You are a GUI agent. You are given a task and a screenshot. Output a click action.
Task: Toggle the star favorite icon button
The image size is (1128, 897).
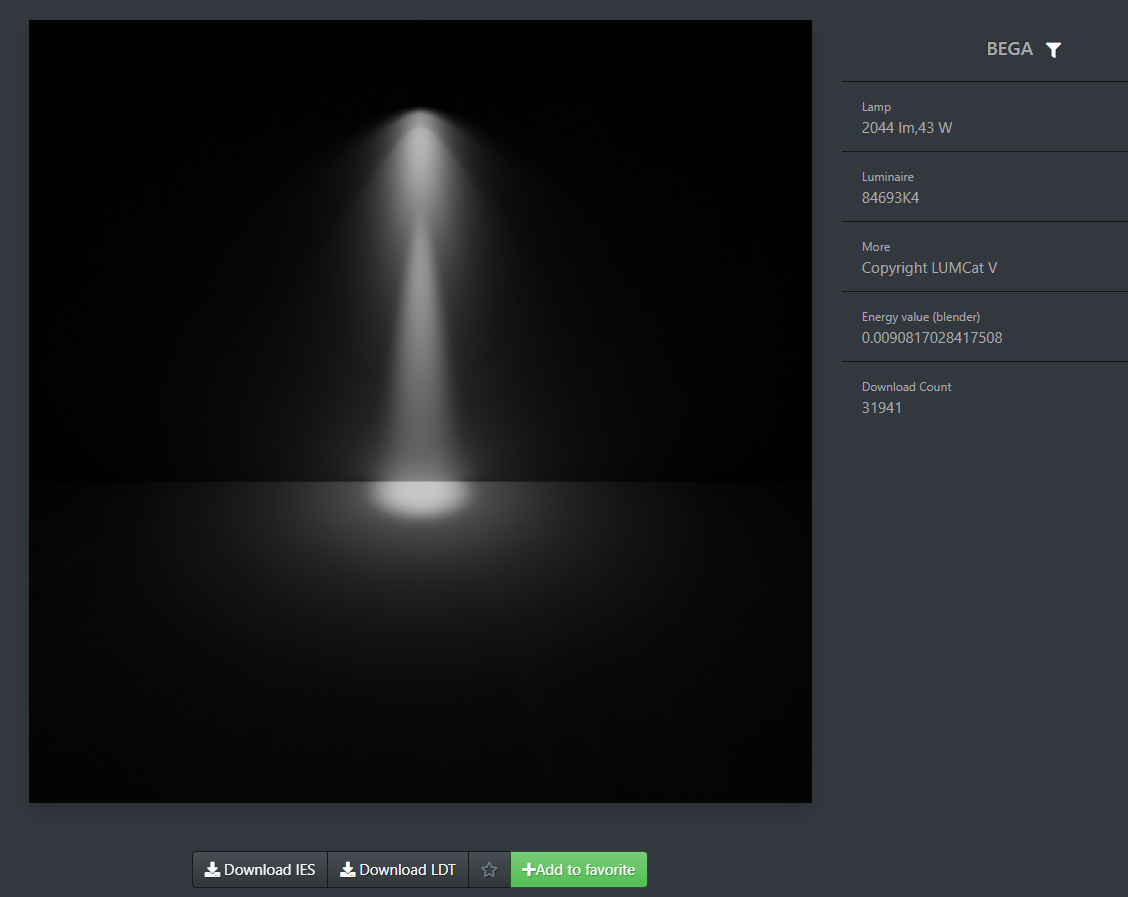point(489,870)
